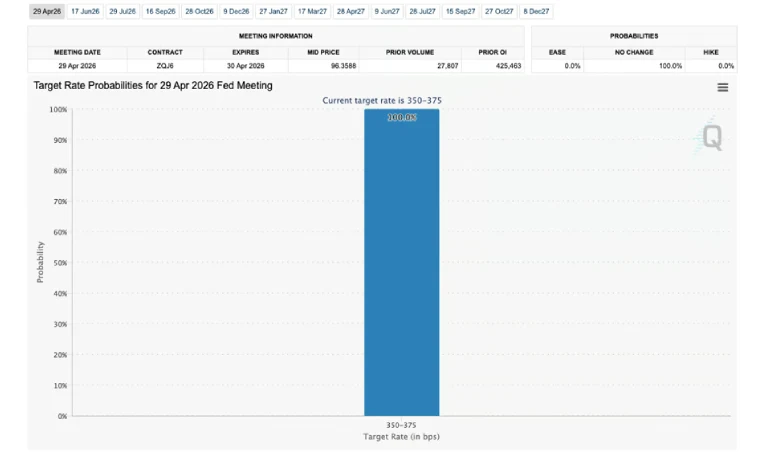Click the Target Rate Probabilities chart title
The image size is (765, 452).
[x=153, y=86]
